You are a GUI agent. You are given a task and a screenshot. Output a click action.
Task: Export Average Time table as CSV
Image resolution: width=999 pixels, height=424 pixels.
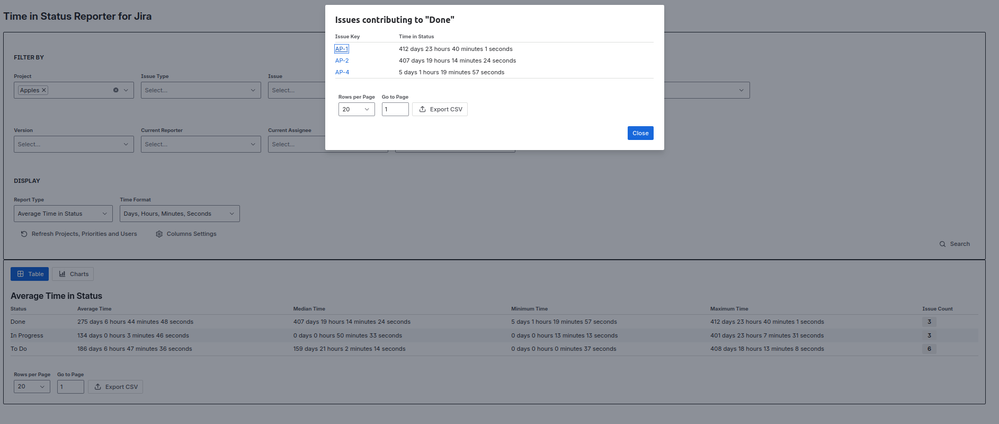[x=115, y=386]
